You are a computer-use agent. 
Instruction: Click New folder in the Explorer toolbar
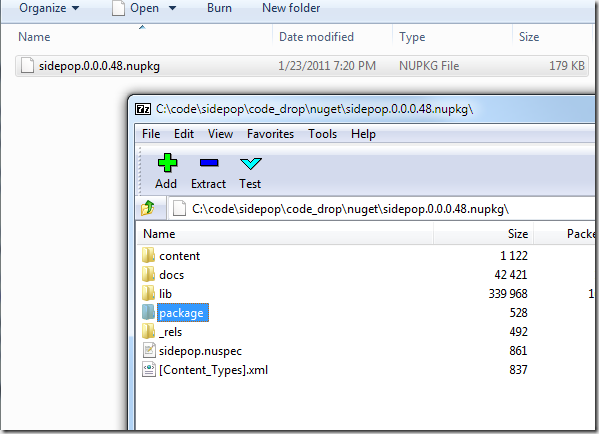pyautogui.click(x=291, y=8)
